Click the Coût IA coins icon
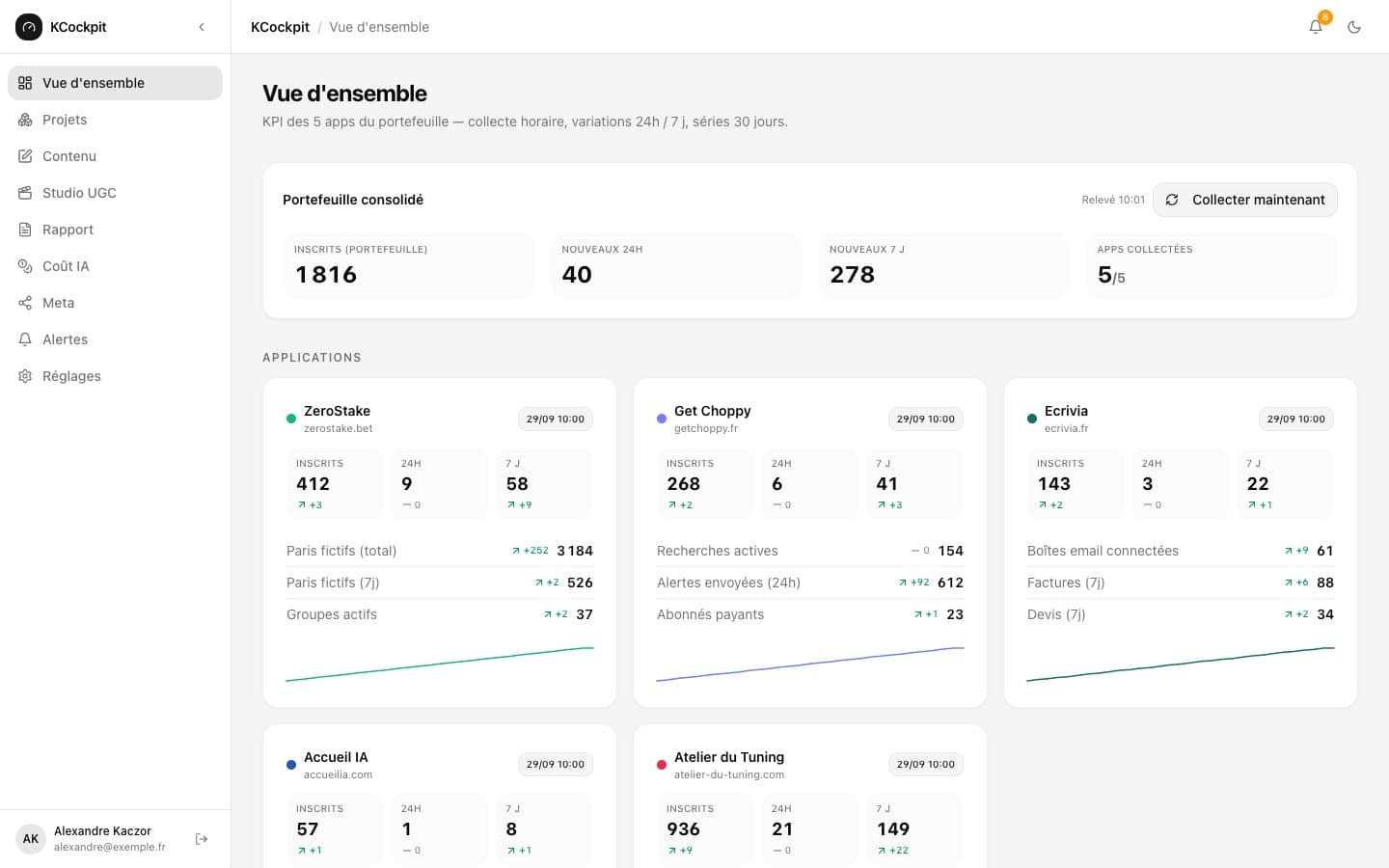 pyautogui.click(x=25, y=266)
